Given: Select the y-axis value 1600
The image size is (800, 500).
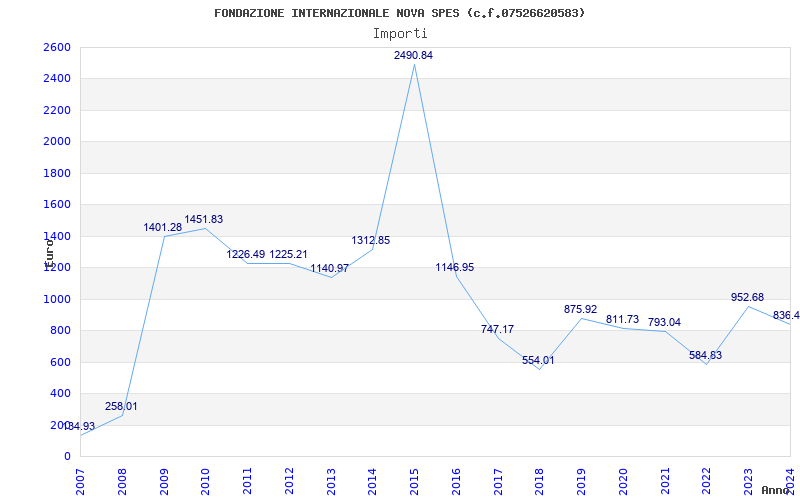Looking at the screenshot, I should pos(57,205).
